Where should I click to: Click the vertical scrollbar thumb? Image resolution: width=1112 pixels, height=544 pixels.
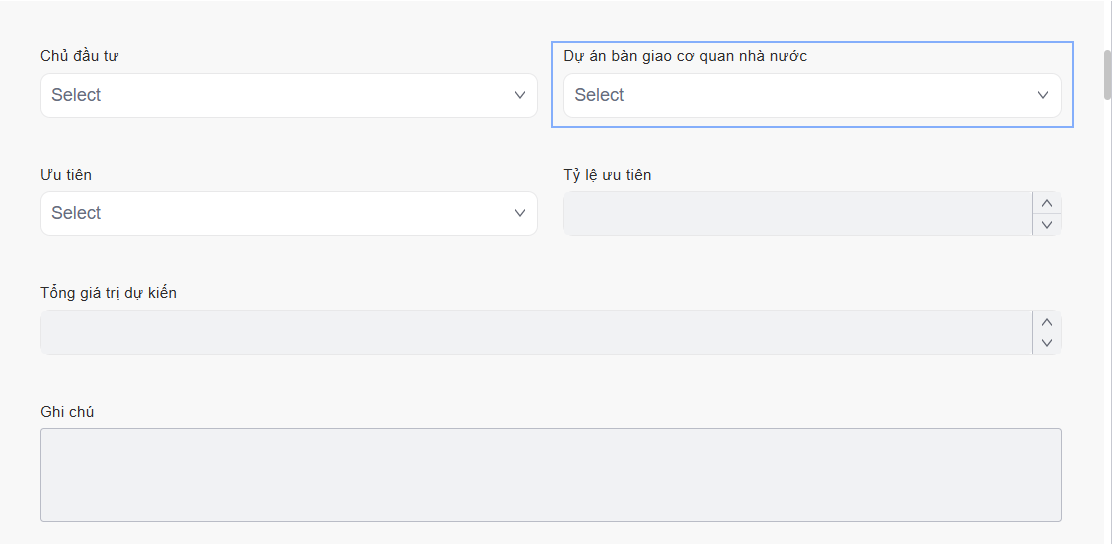1107,75
